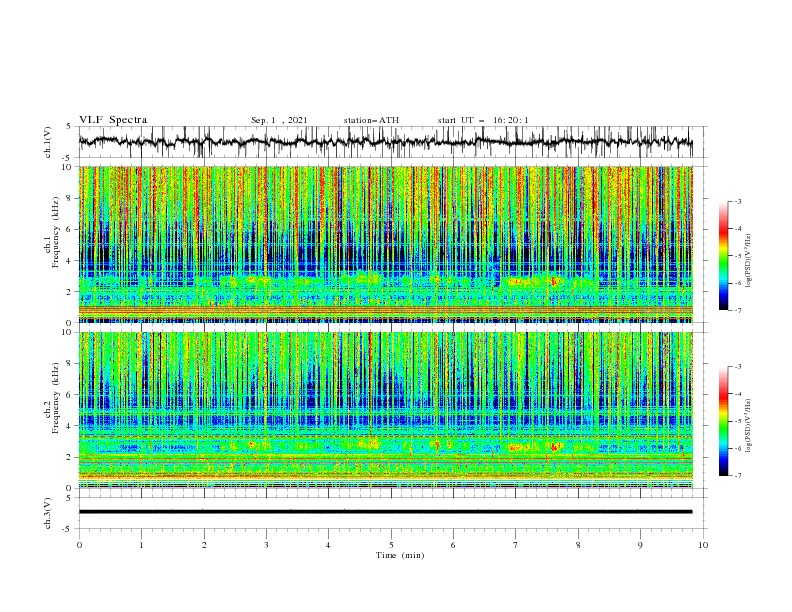Click the "10" kHz tick of ch.2 spectrogram

click(67, 332)
